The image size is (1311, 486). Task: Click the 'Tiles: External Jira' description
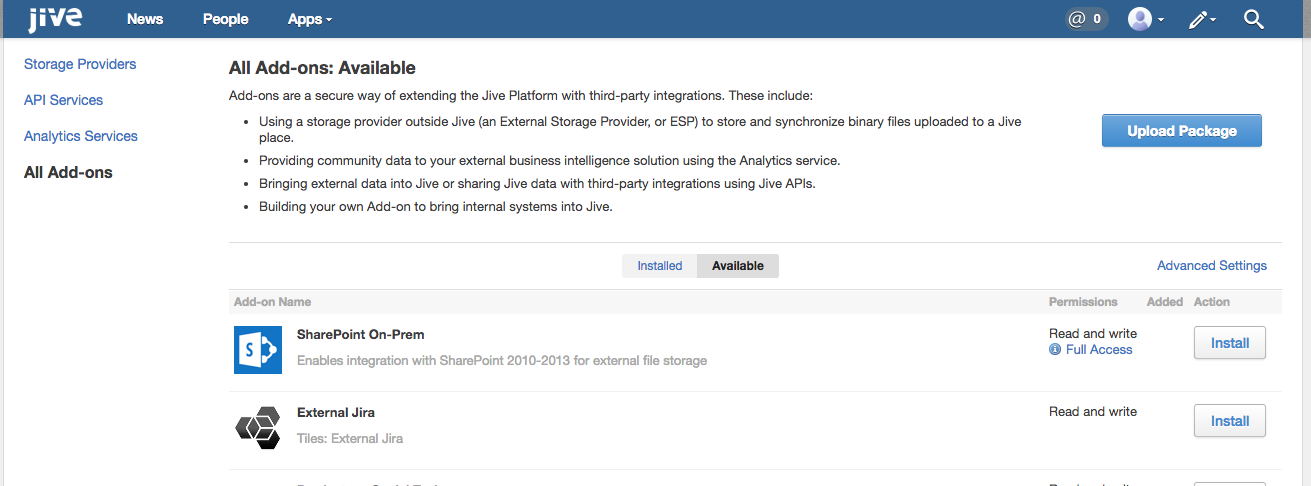[350, 438]
